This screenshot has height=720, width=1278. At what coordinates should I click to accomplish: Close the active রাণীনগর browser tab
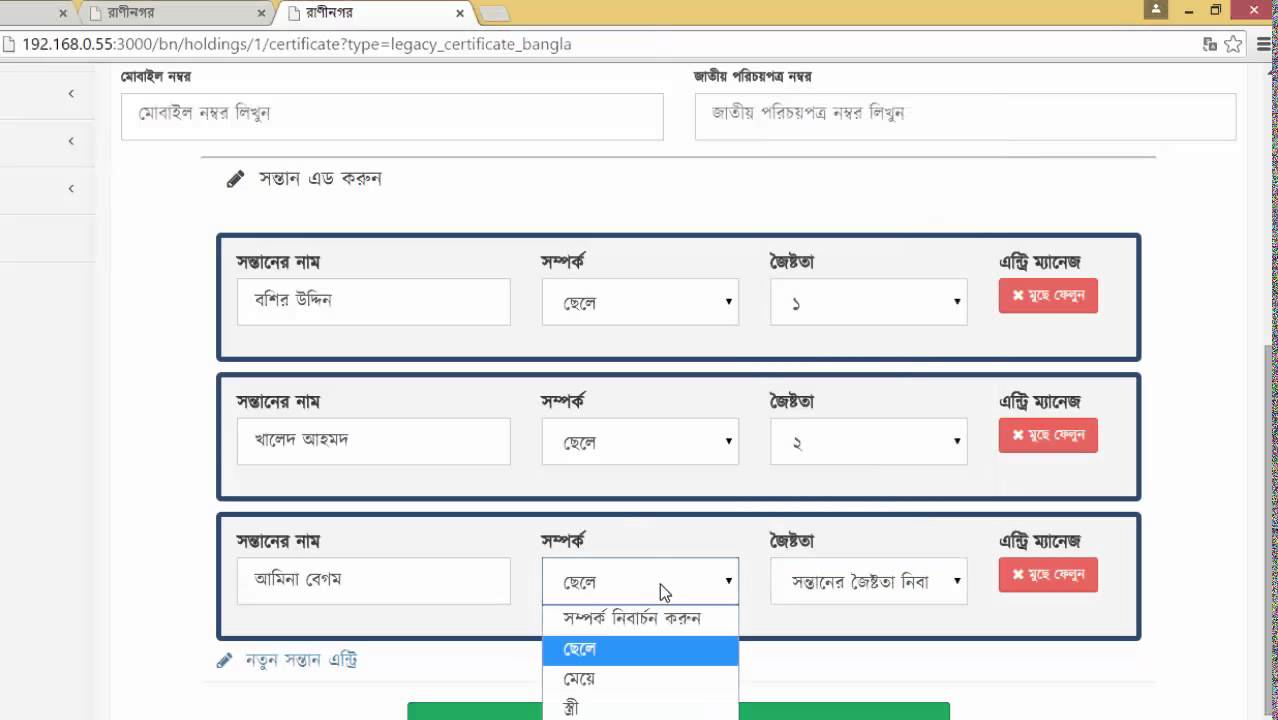[460, 13]
